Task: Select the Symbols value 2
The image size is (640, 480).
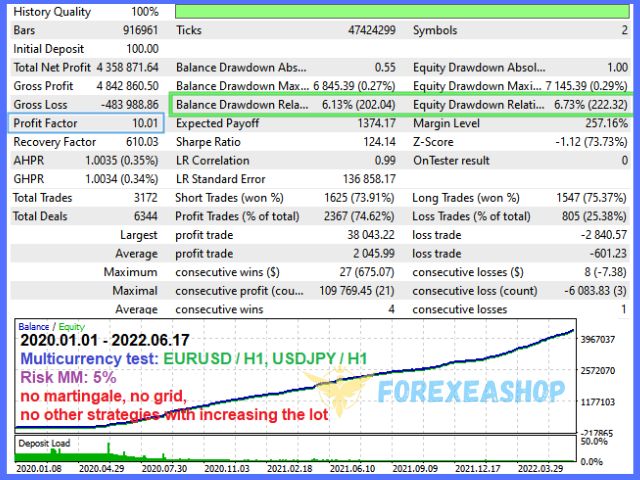Action: (x=624, y=30)
